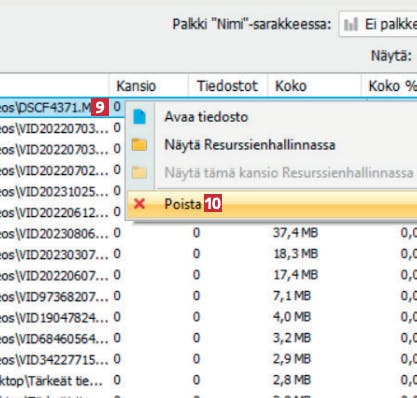
Task: Click the 2,9 MB size cell
Action: pos(292,359)
